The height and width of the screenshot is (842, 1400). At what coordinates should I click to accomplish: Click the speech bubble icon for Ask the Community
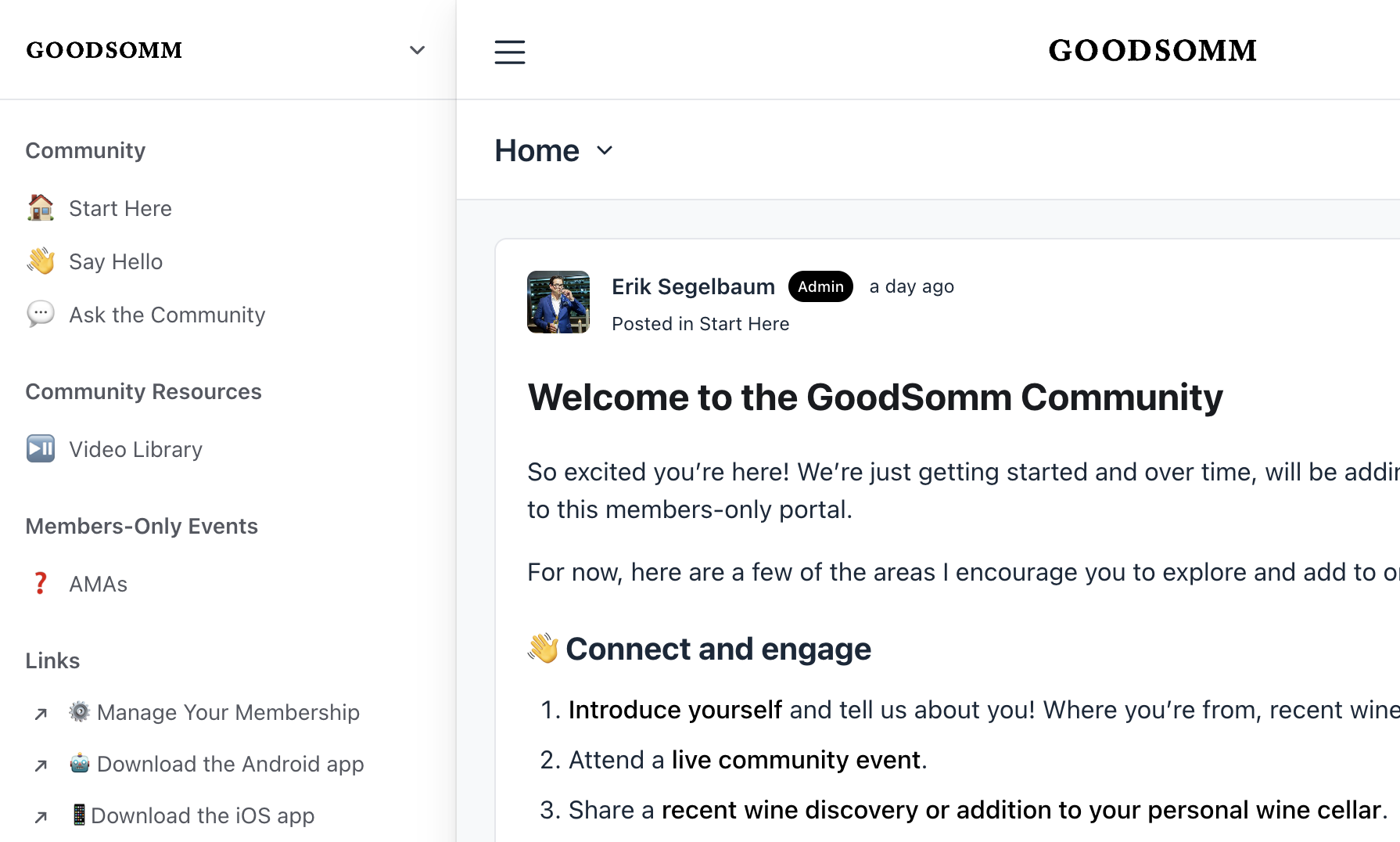click(40, 315)
